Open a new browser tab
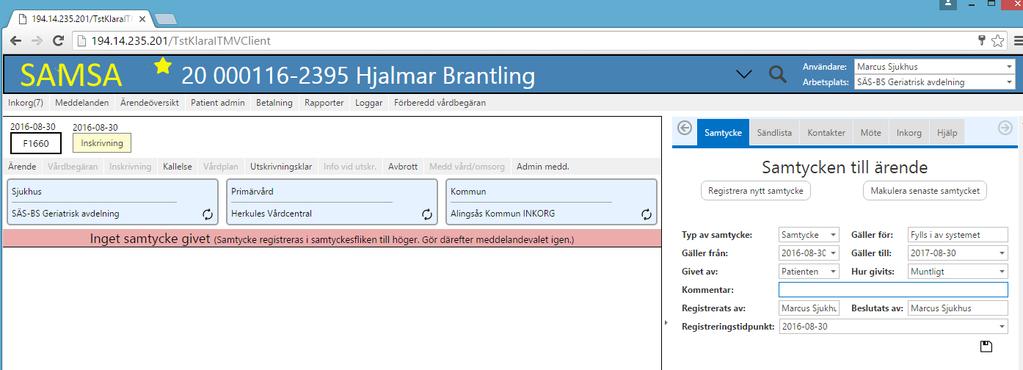This screenshot has width=1023, height=370. (x=166, y=20)
